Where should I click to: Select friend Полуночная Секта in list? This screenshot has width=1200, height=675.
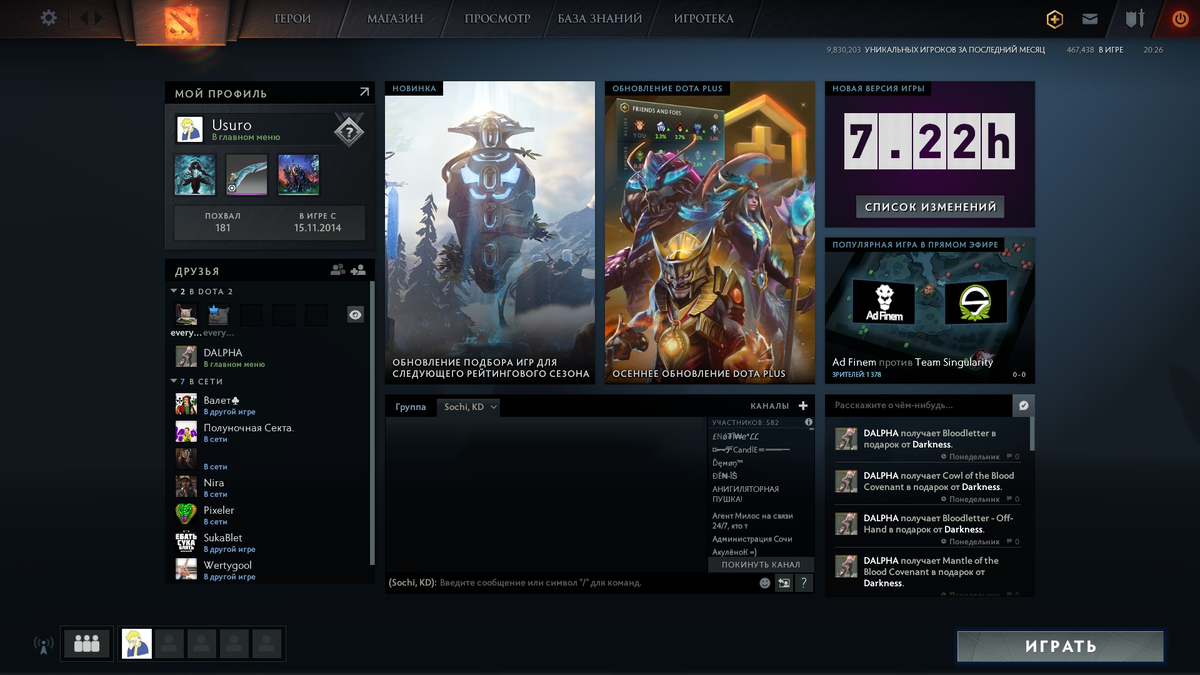pyautogui.click(x=270, y=432)
